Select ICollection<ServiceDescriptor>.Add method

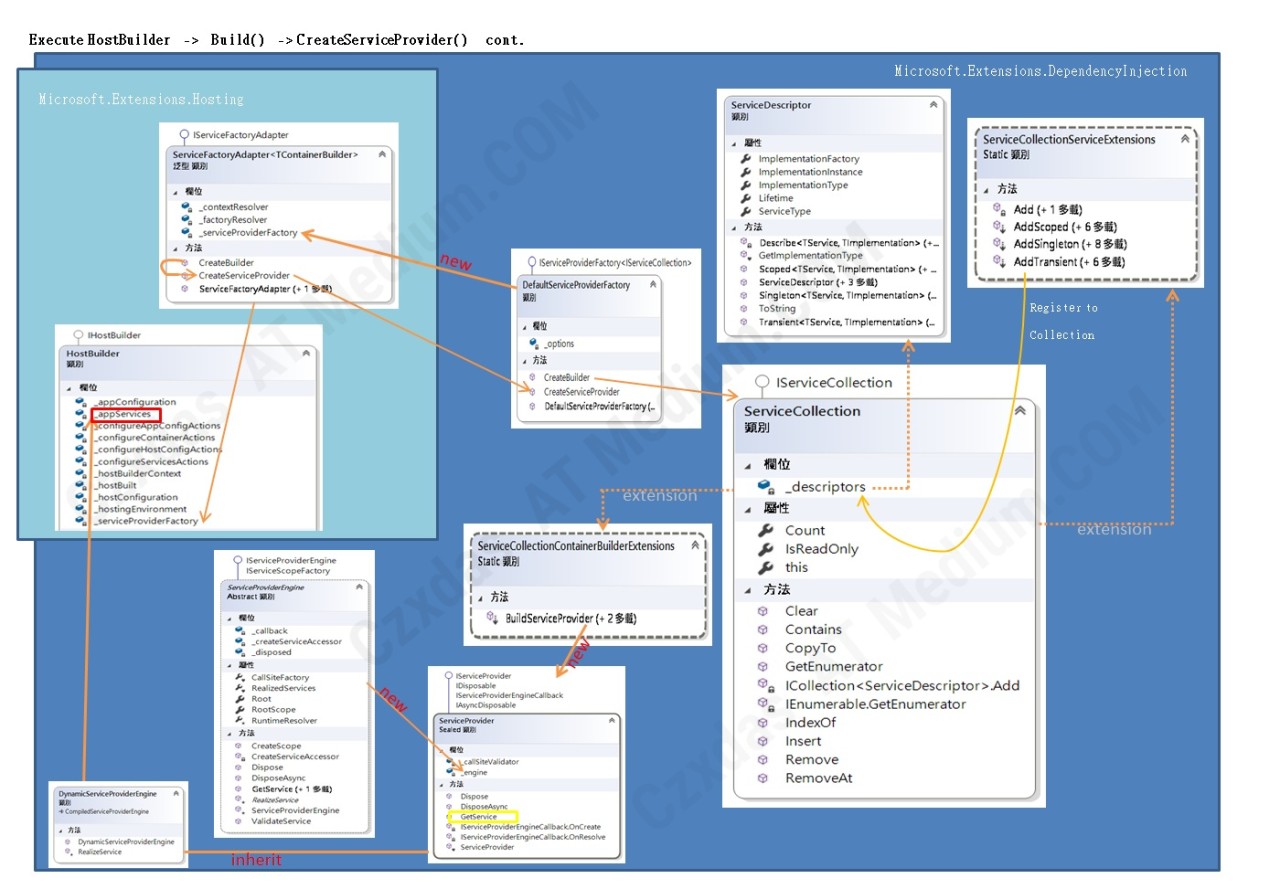tap(902, 685)
